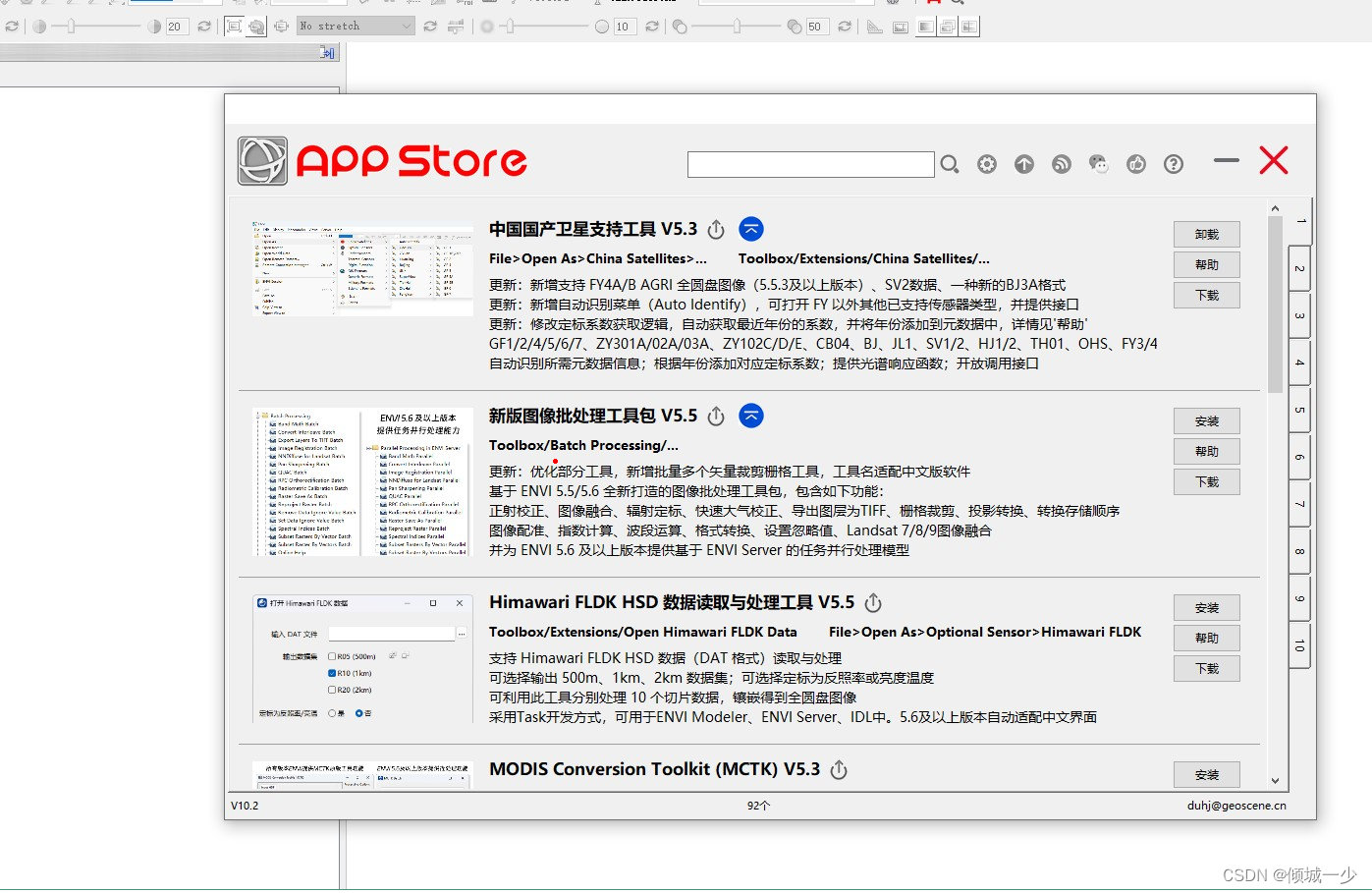The image size is (1372, 893).
Task: Click last of three view icons at toolbar's right end
Action: pyautogui.click(x=969, y=27)
